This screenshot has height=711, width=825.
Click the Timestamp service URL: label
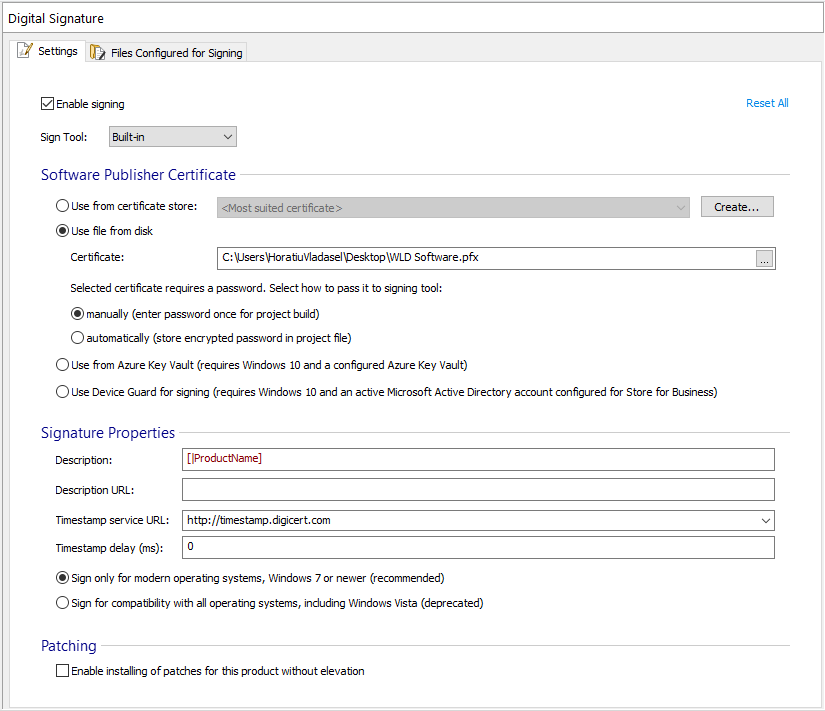(x=113, y=520)
